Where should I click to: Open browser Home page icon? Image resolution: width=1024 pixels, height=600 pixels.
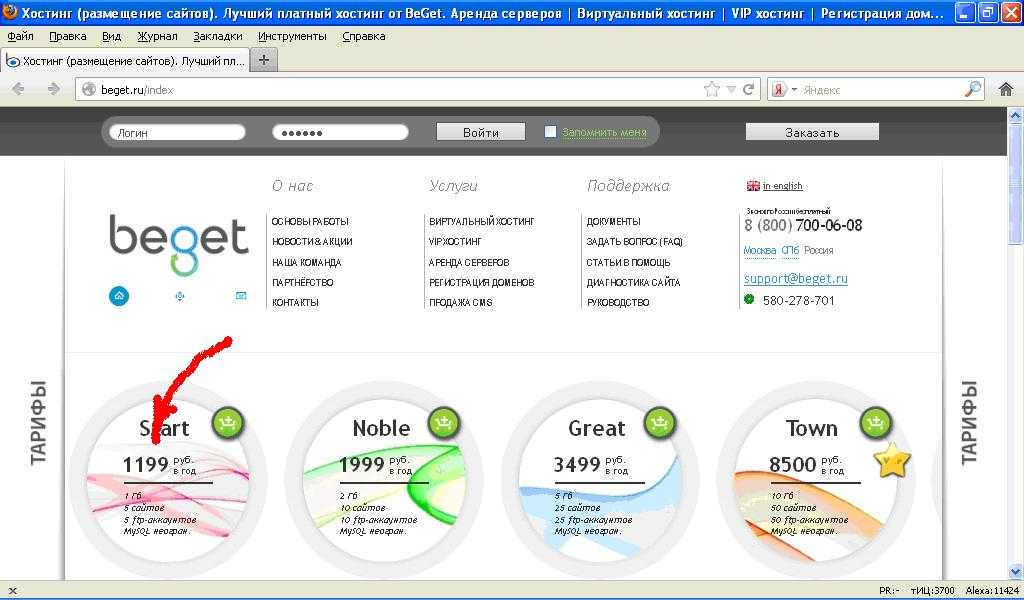coord(1006,89)
